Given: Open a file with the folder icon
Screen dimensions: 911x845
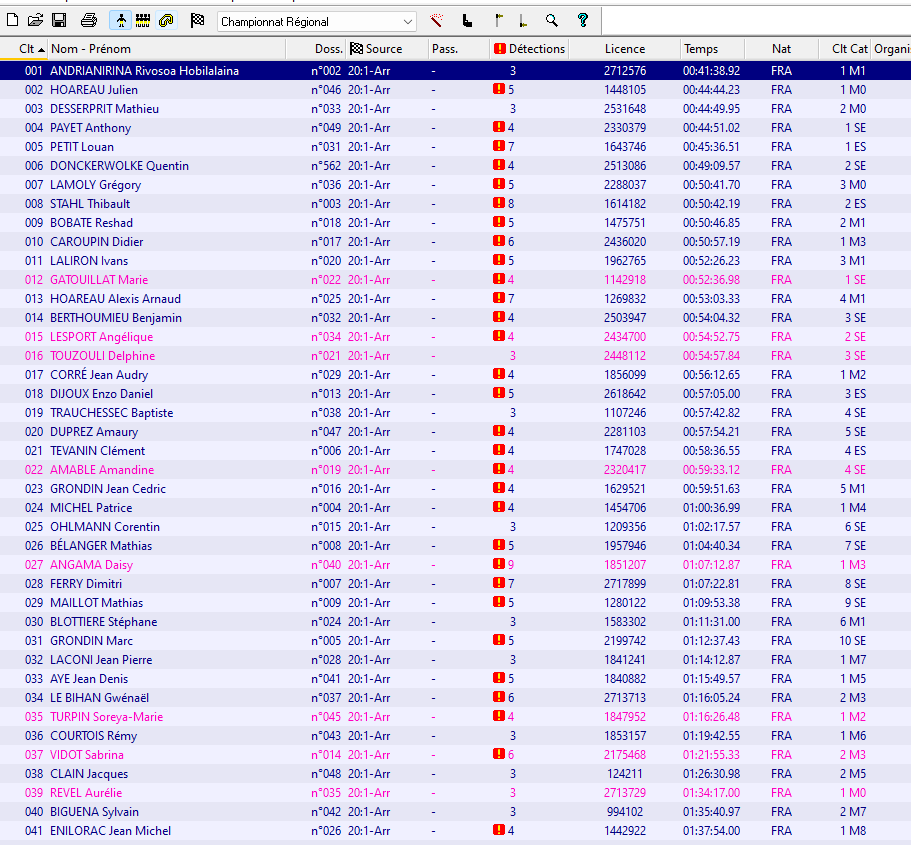Looking at the screenshot, I should click(35, 21).
